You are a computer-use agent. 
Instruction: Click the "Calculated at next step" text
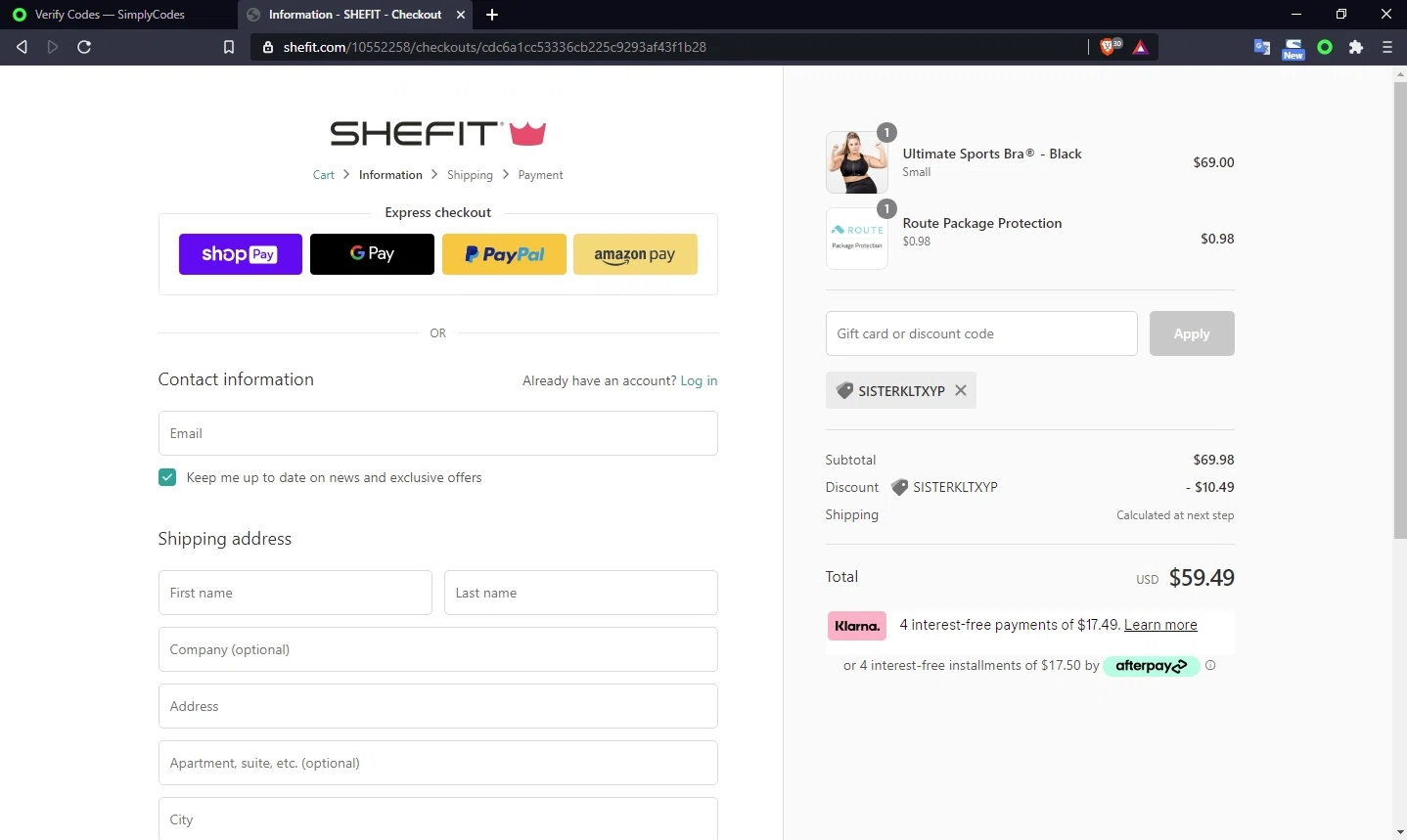pyautogui.click(x=1175, y=515)
